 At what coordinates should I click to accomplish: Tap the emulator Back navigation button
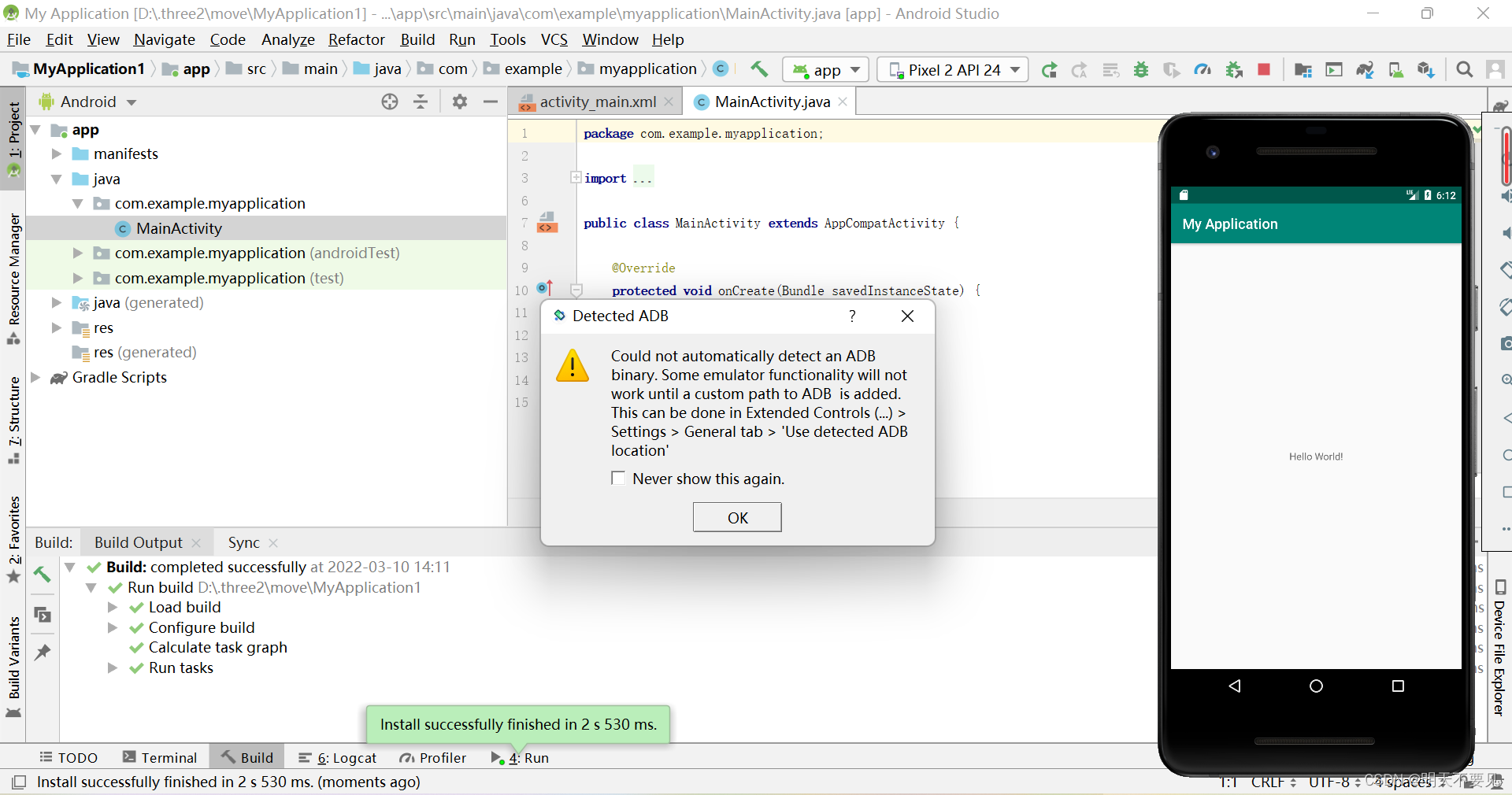(1235, 686)
